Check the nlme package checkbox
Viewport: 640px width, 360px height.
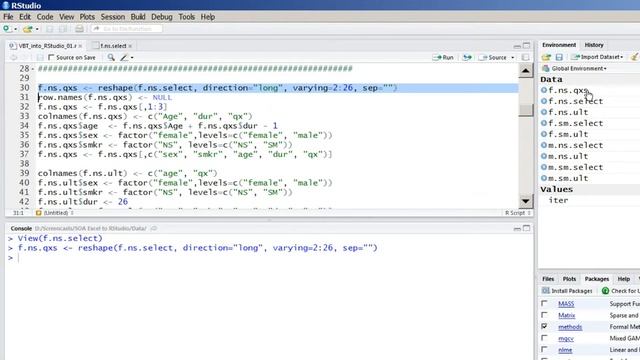pos(544,349)
